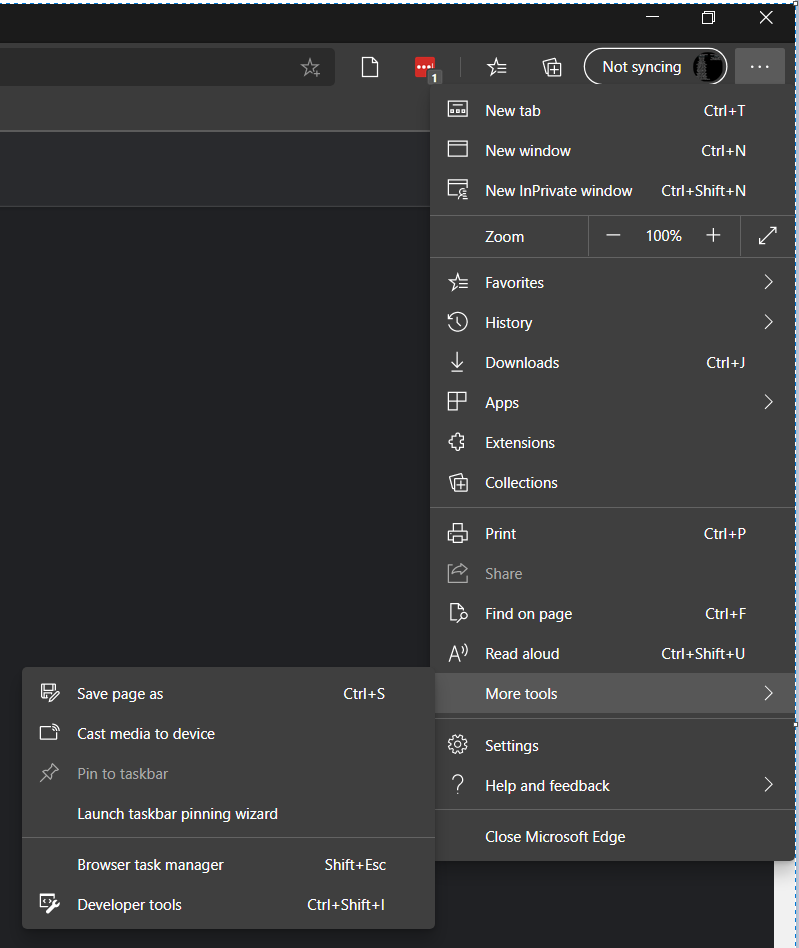
Task: Open Downloads from the menu
Action: pyautogui.click(x=612, y=363)
